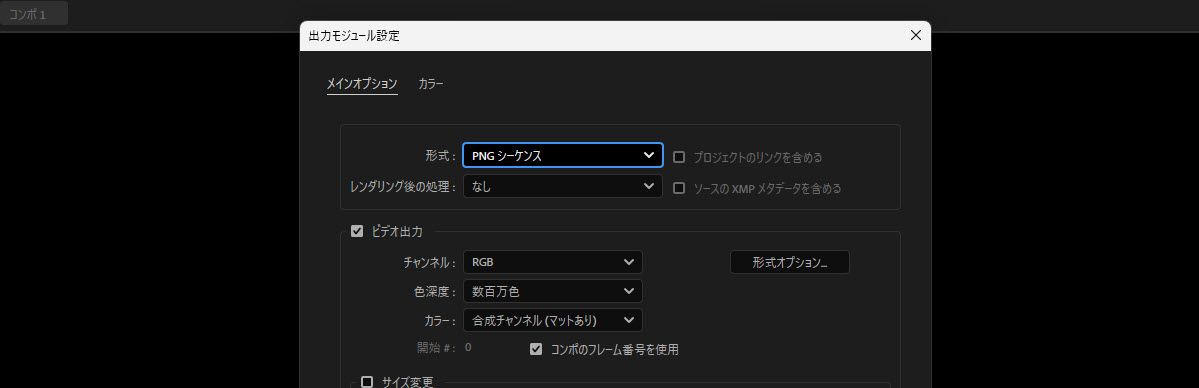Click the 開始 # value 0
The width and height of the screenshot is (1199, 388).
tap(468, 347)
